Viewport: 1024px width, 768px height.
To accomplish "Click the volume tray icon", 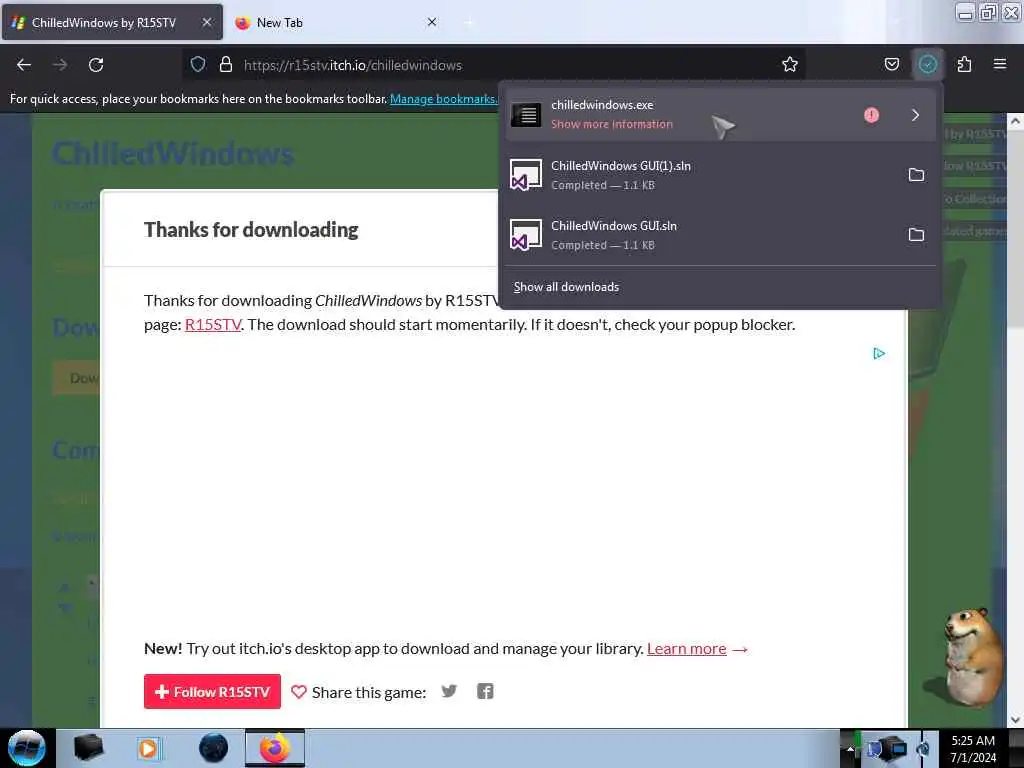I will click(923, 748).
